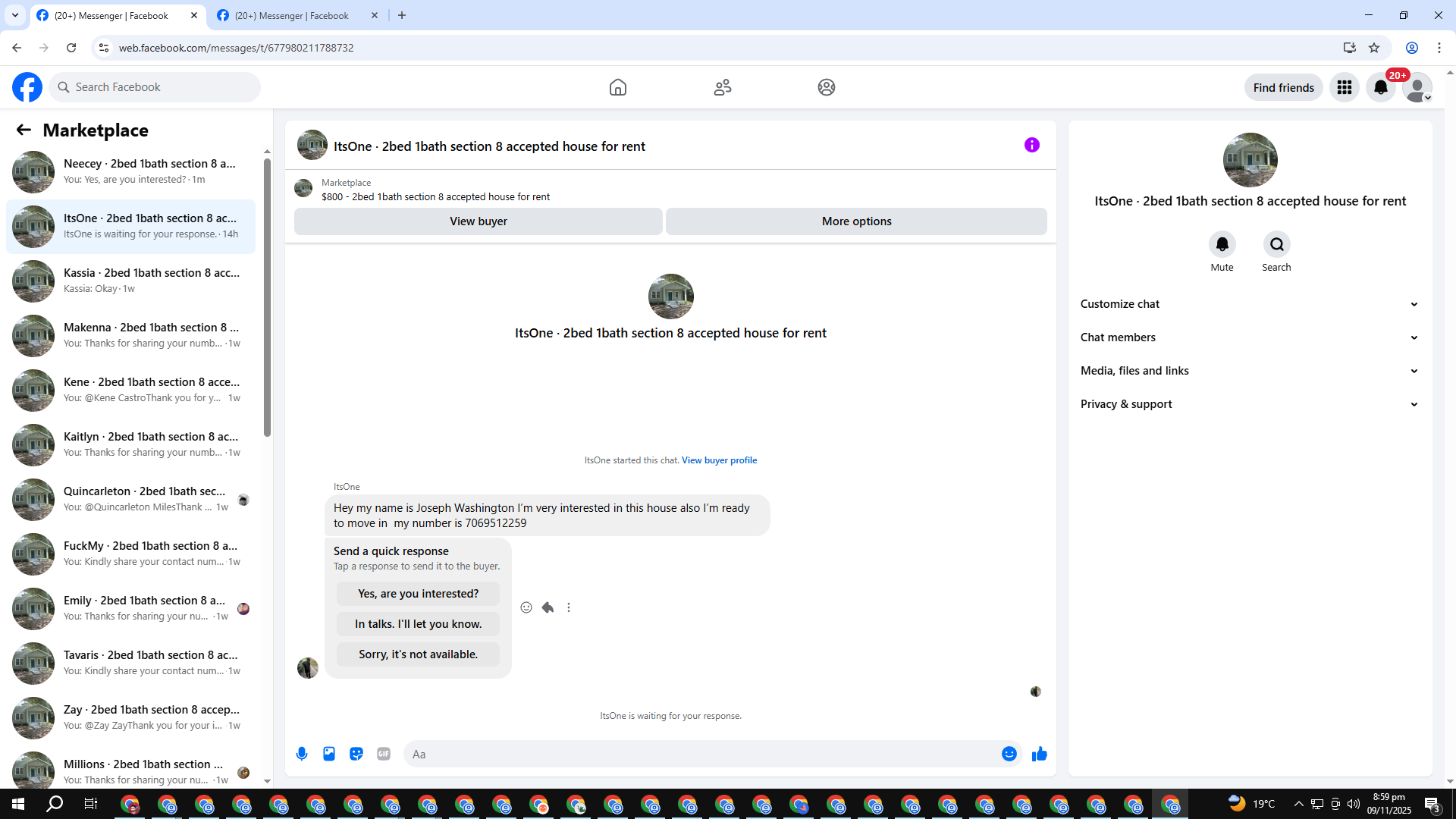
Task: Open the notifications bell with 20+ badge
Action: click(1381, 87)
